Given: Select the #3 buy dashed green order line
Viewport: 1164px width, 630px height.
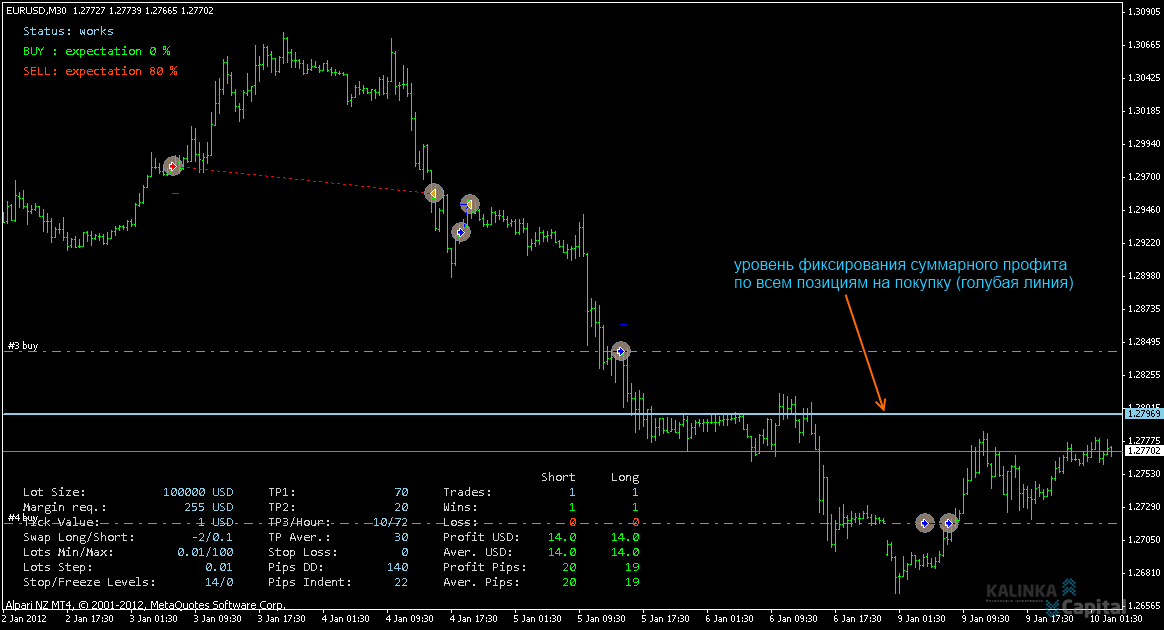Looking at the screenshot, I should (563, 352).
